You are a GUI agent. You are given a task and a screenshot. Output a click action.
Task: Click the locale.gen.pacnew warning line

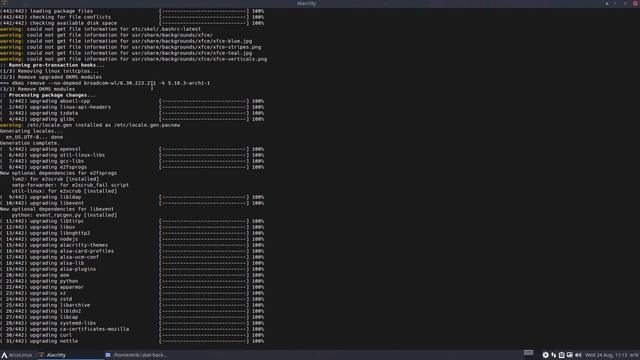coord(90,125)
